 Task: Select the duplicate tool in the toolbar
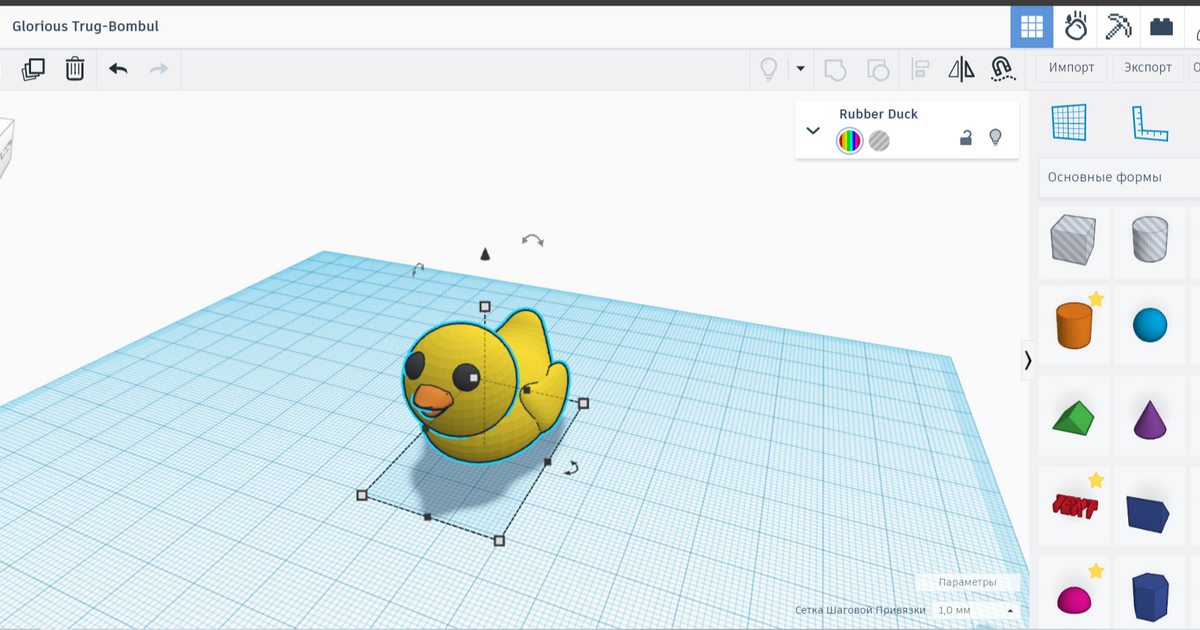pos(33,68)
